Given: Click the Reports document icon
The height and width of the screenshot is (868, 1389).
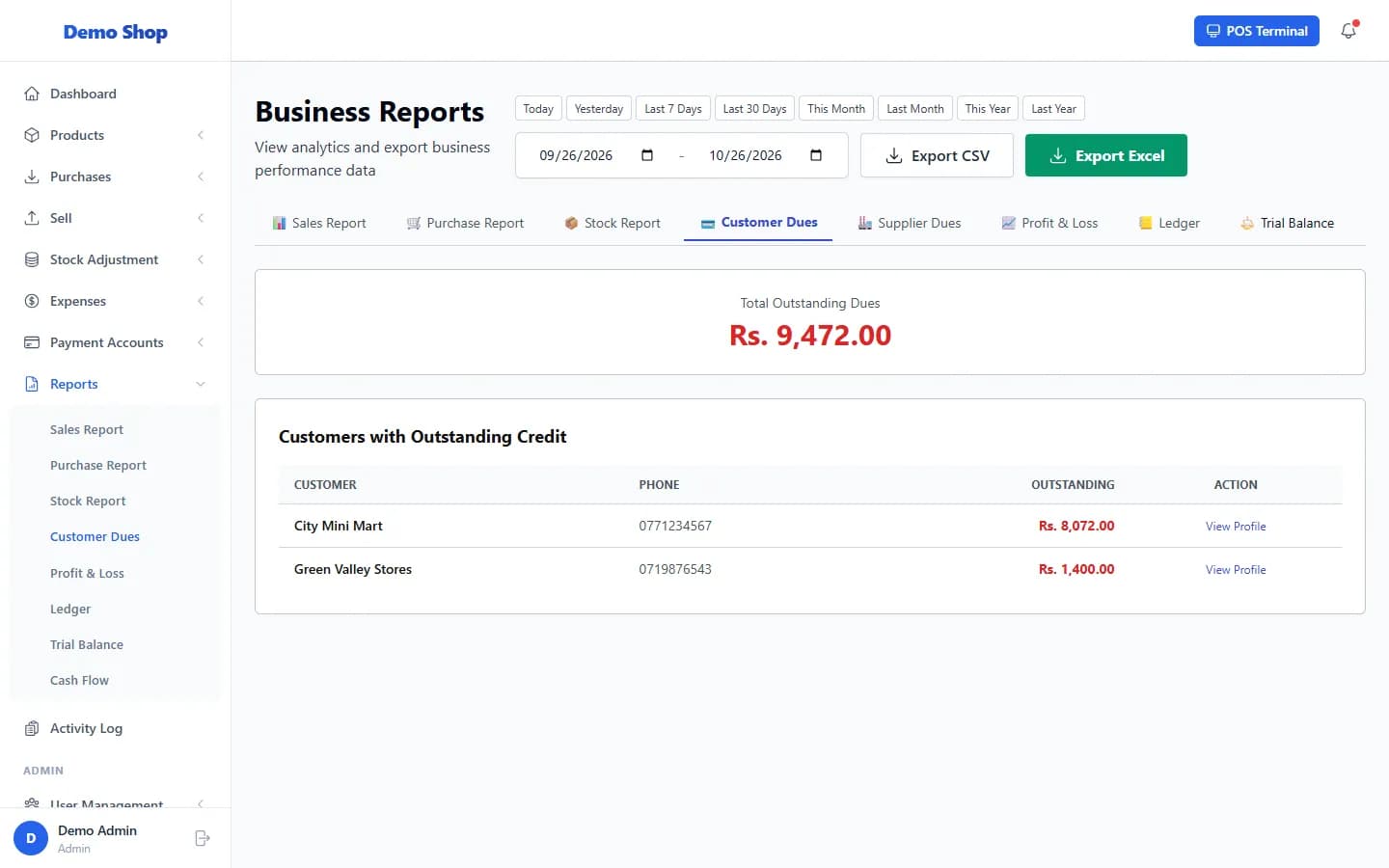Looking at the screenshot, I should click(32, 384).
